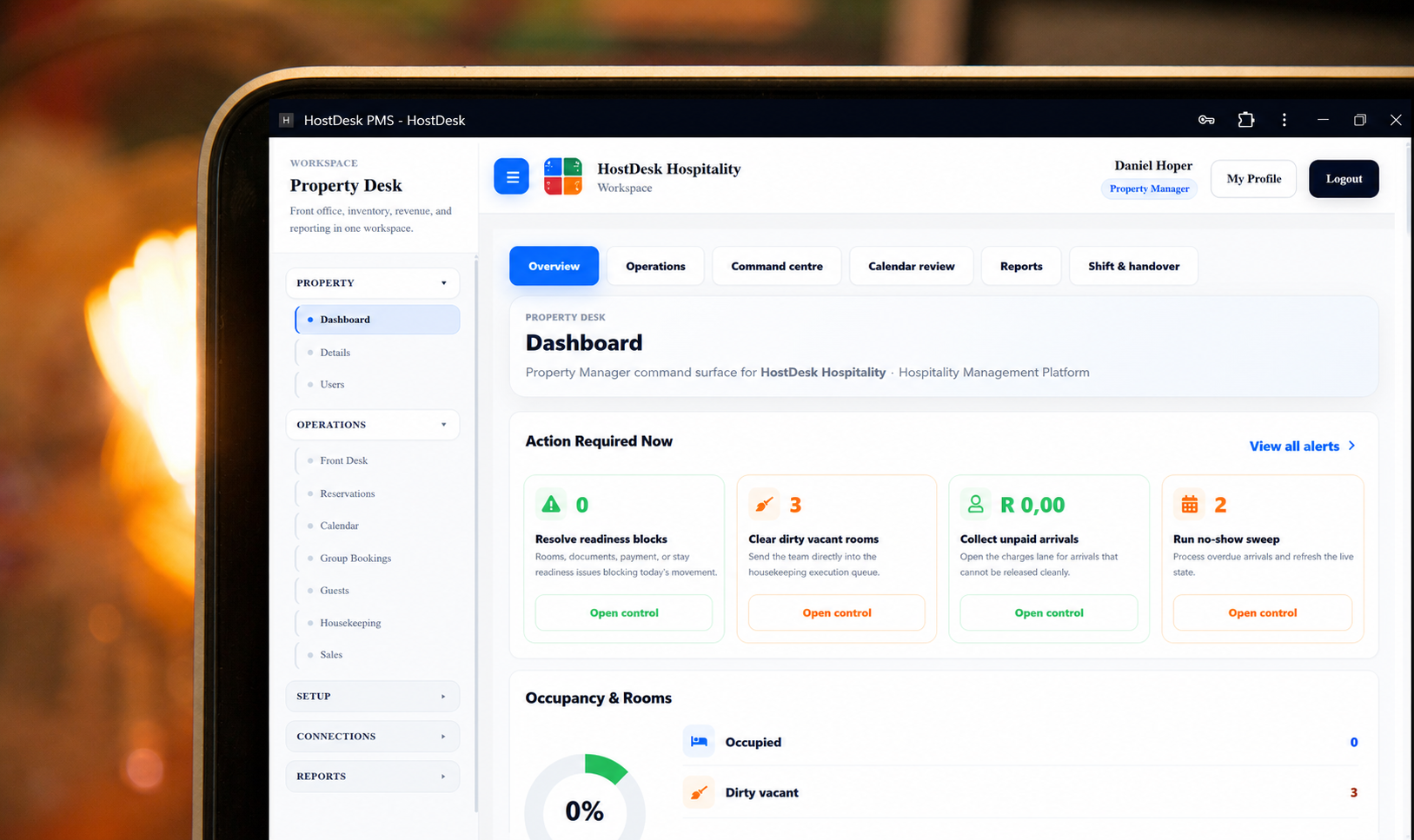The height and width of the screenshot is (840, 1414).
Task: Click the HostDesk app icon in title bar
Action: [286, 120]
